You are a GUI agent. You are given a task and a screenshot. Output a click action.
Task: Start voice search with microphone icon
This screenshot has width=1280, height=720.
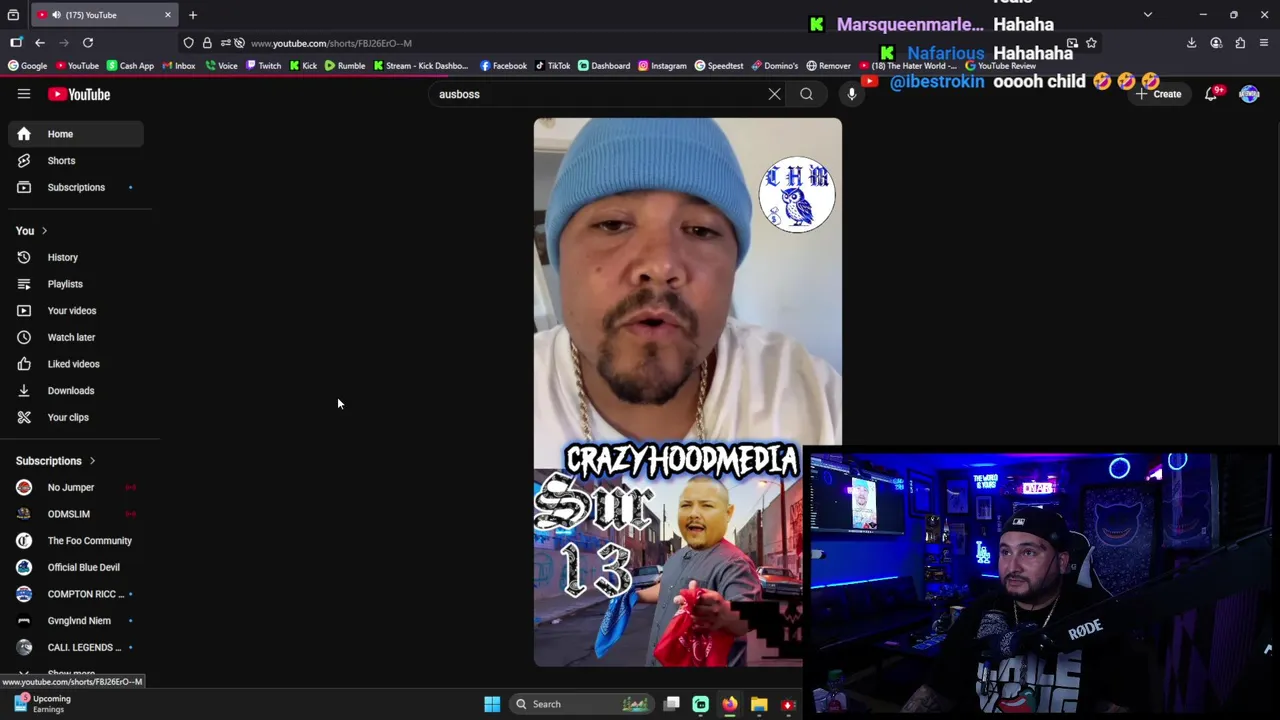click(852, 94)
